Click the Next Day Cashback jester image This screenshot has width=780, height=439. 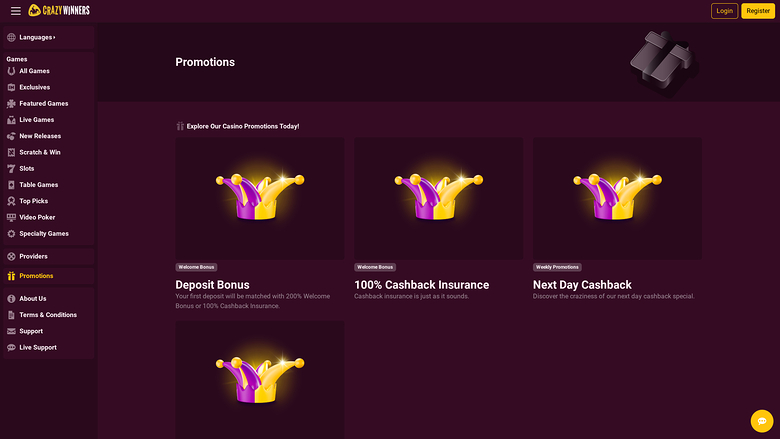(617, 196)
